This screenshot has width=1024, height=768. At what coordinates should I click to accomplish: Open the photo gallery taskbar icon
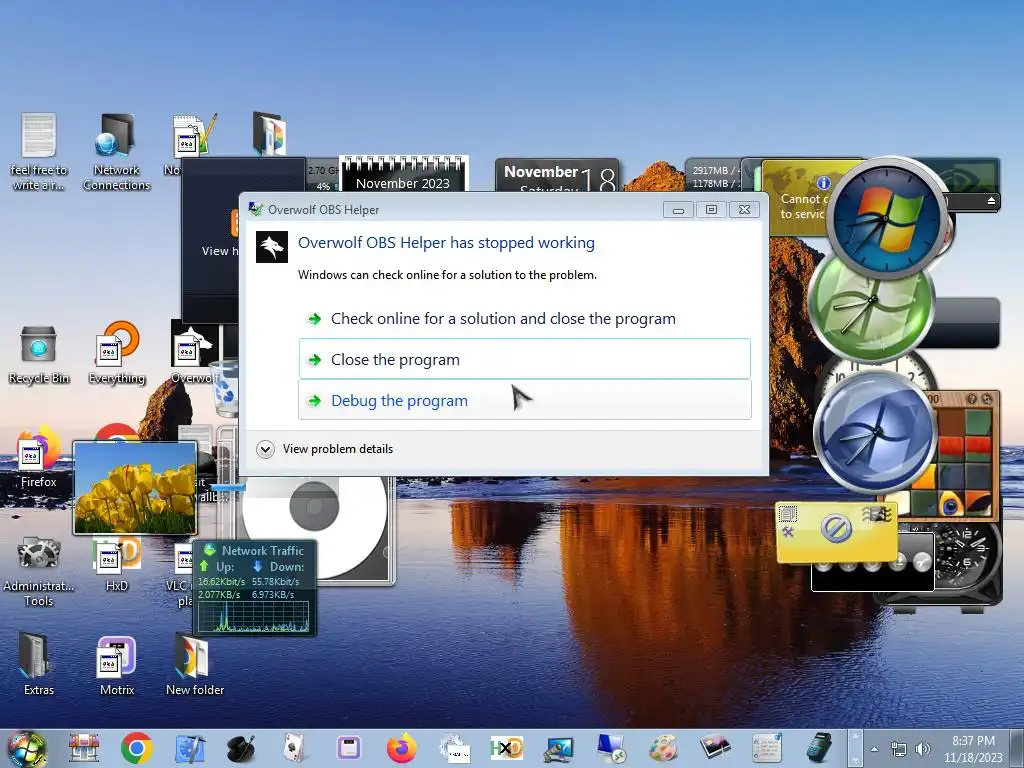(715, 748)
